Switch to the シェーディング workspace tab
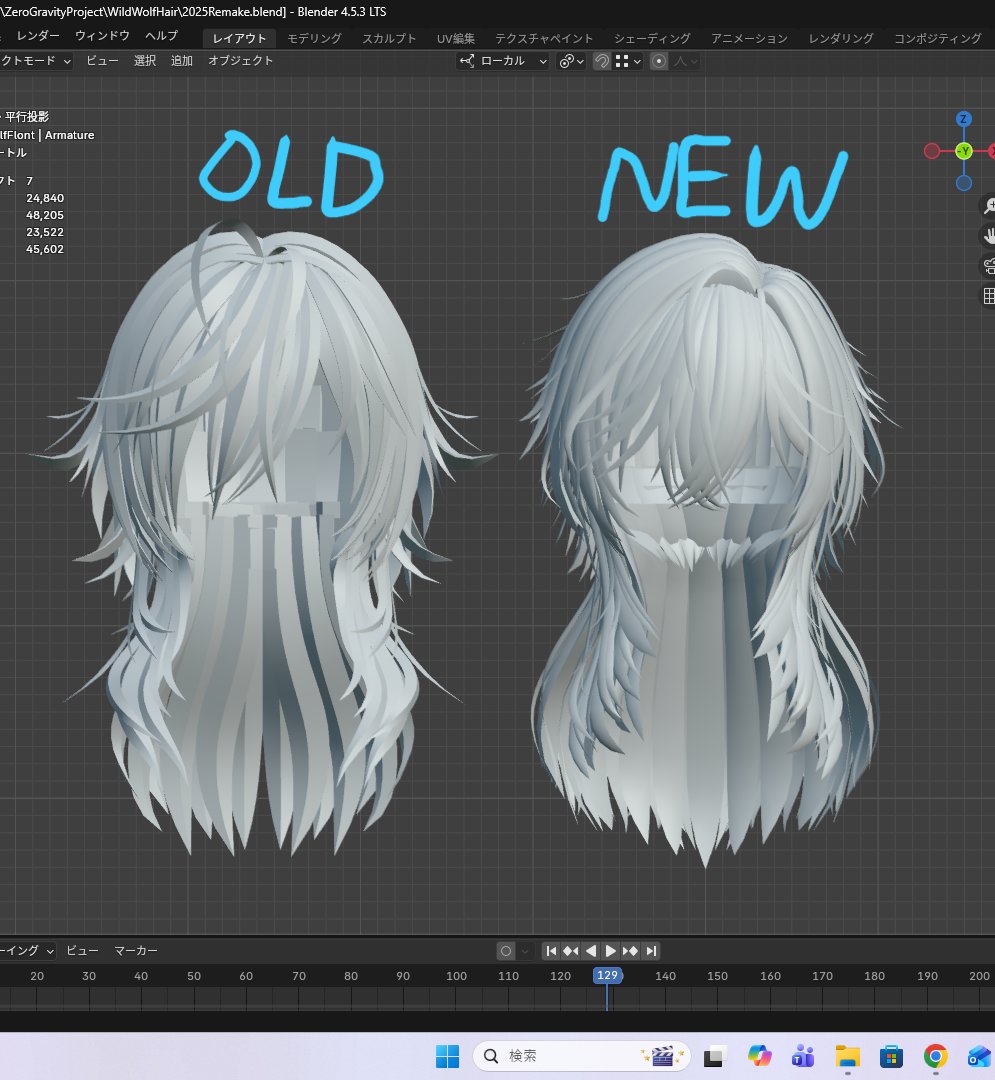Image resolution: width=995 pixels, height=1080 pixels. [652, 39]
